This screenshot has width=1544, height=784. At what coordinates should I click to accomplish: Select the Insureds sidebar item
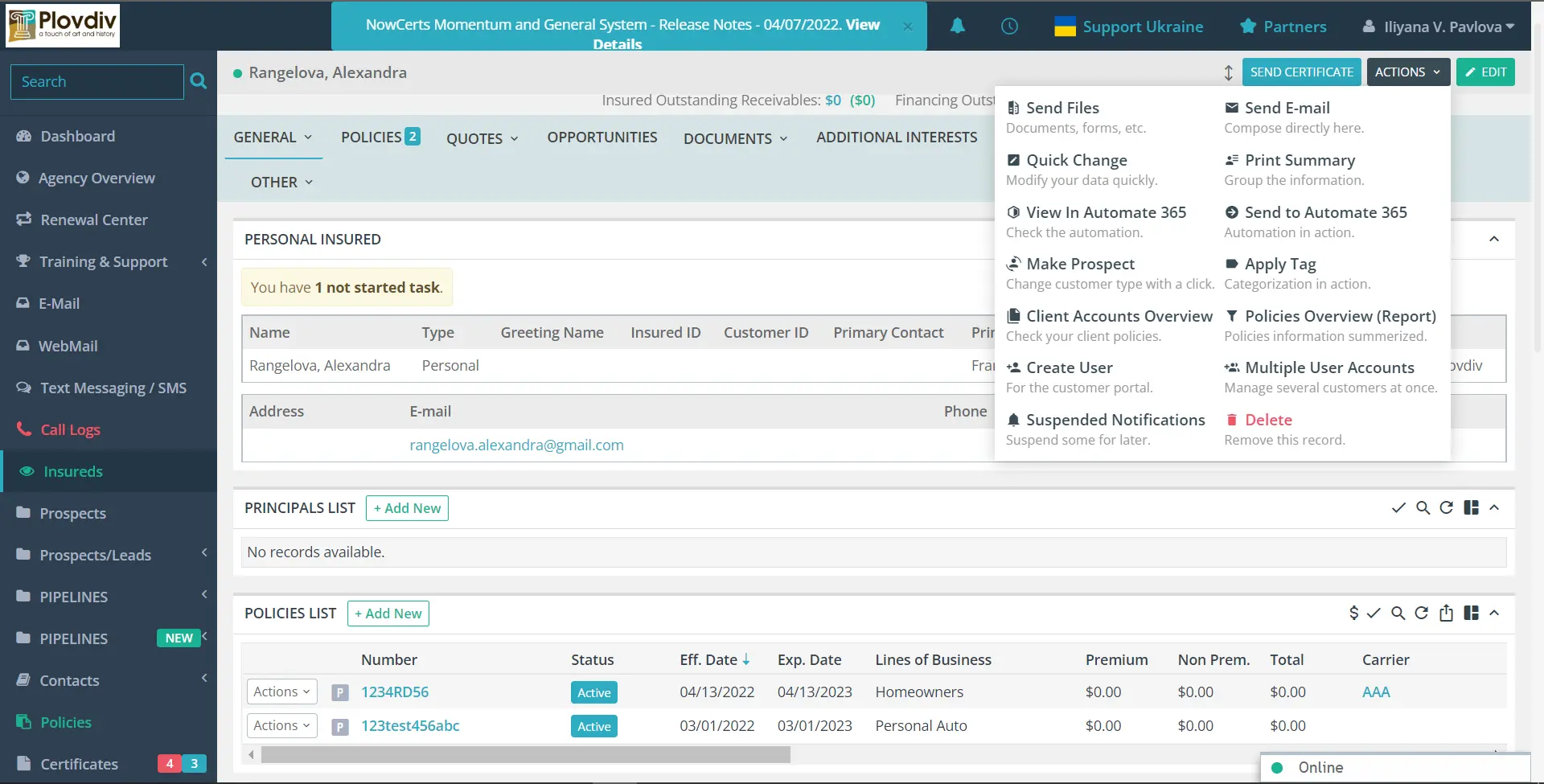coord(72,470)
